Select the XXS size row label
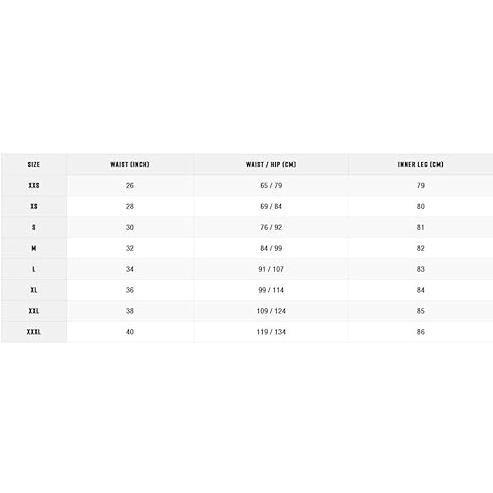Viewport: 493px width, 493px height. click(34, 185)
